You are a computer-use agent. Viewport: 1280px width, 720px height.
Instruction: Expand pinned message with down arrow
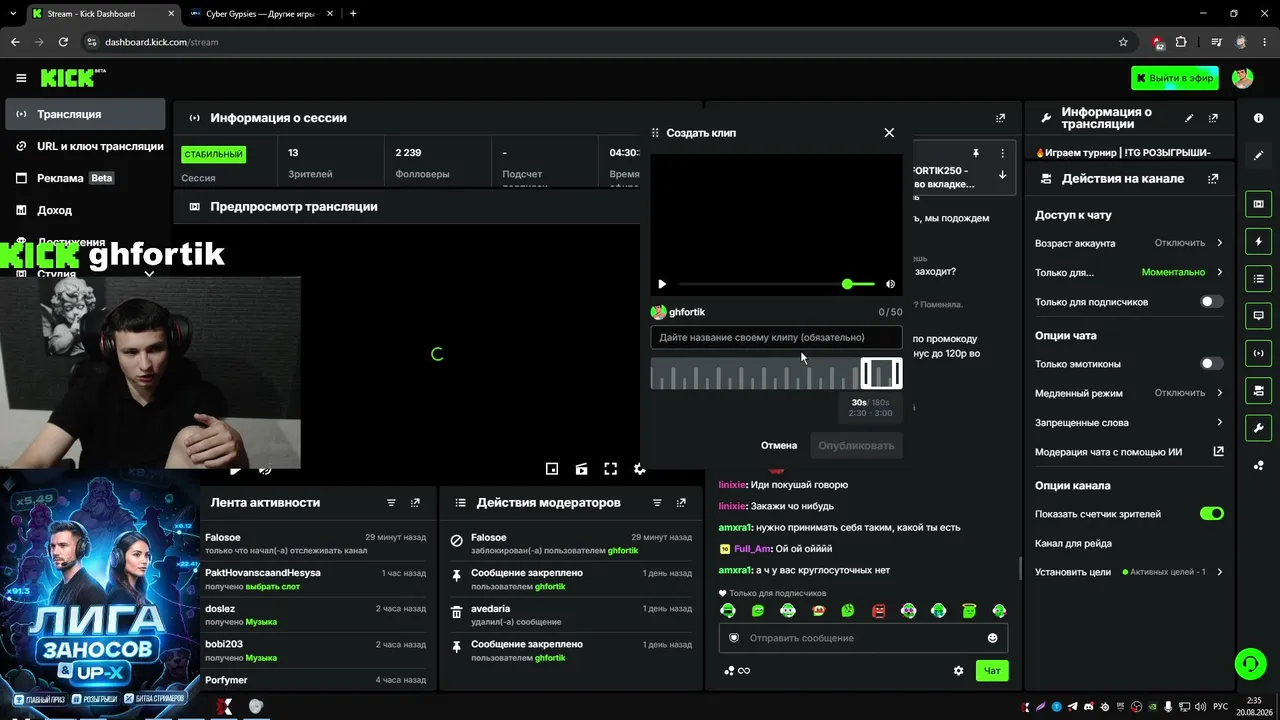coord(1002,175)
